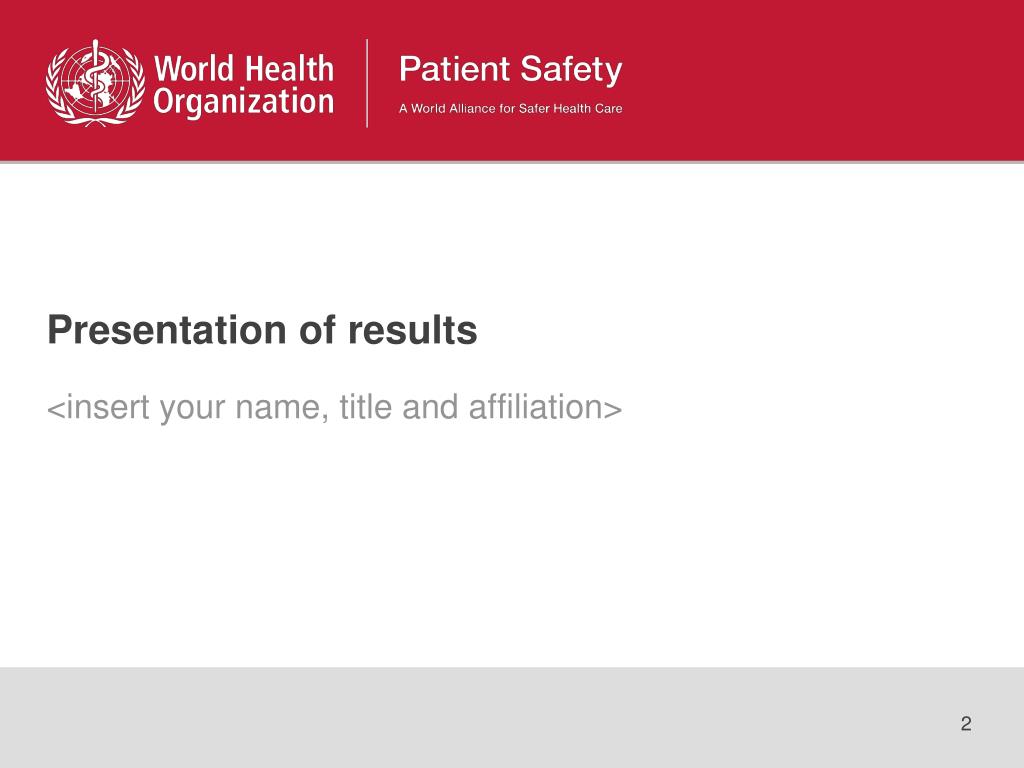Click the word affiliation in subtitle
Image resolution: width=1024 pixels, height=768 pixels.
point(545,407)
